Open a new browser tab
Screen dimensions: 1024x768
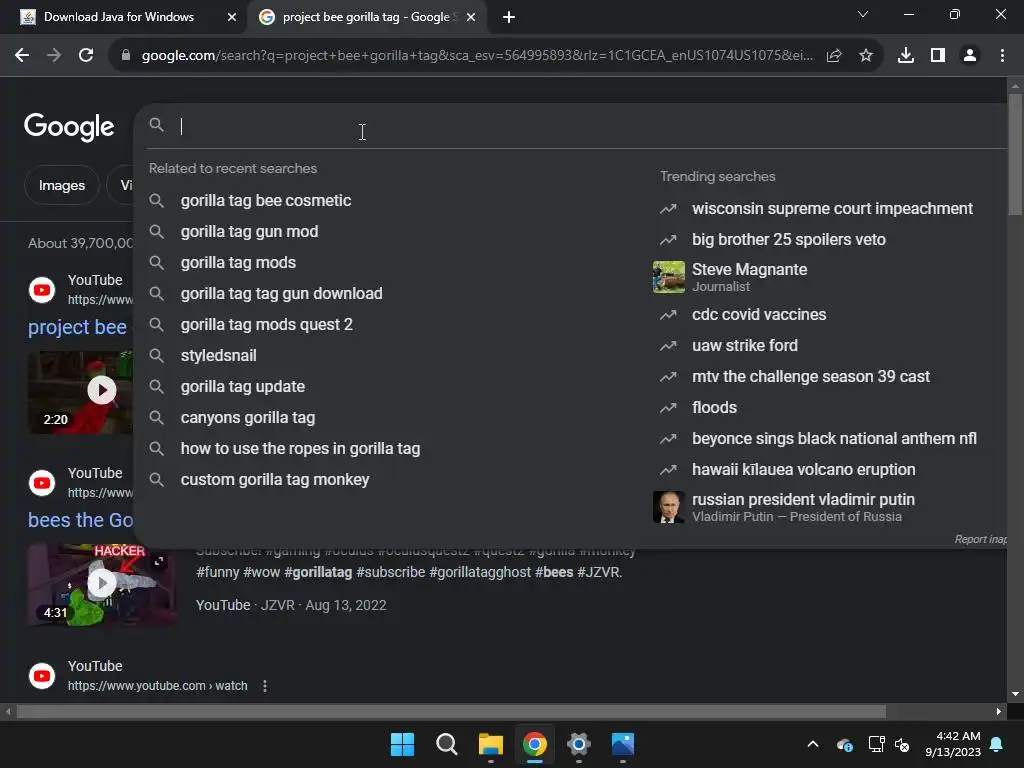point(509,17)
